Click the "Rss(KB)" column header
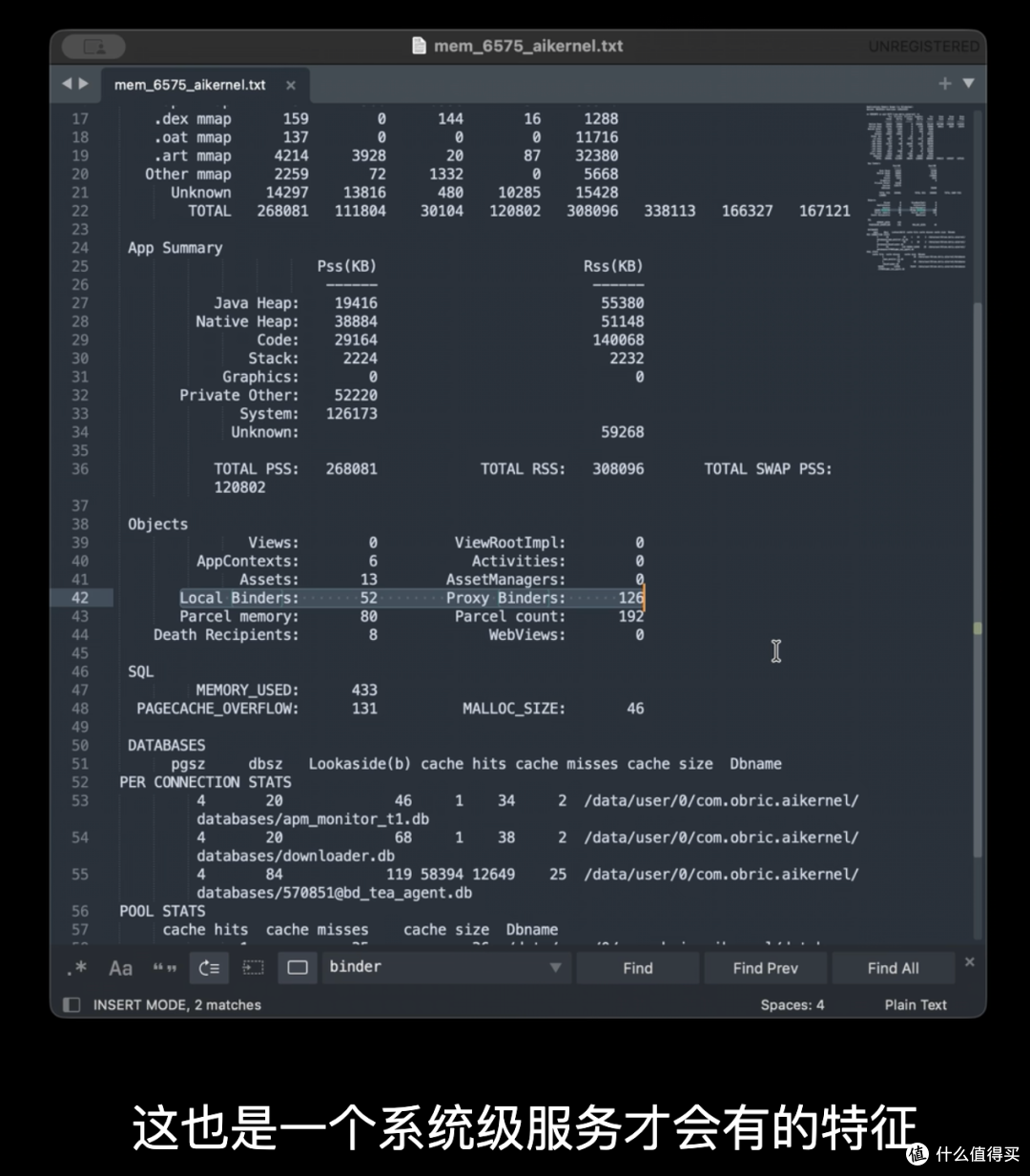Image resolution: width=1030 pixels, height=1176 pixels. coord(613,266)
